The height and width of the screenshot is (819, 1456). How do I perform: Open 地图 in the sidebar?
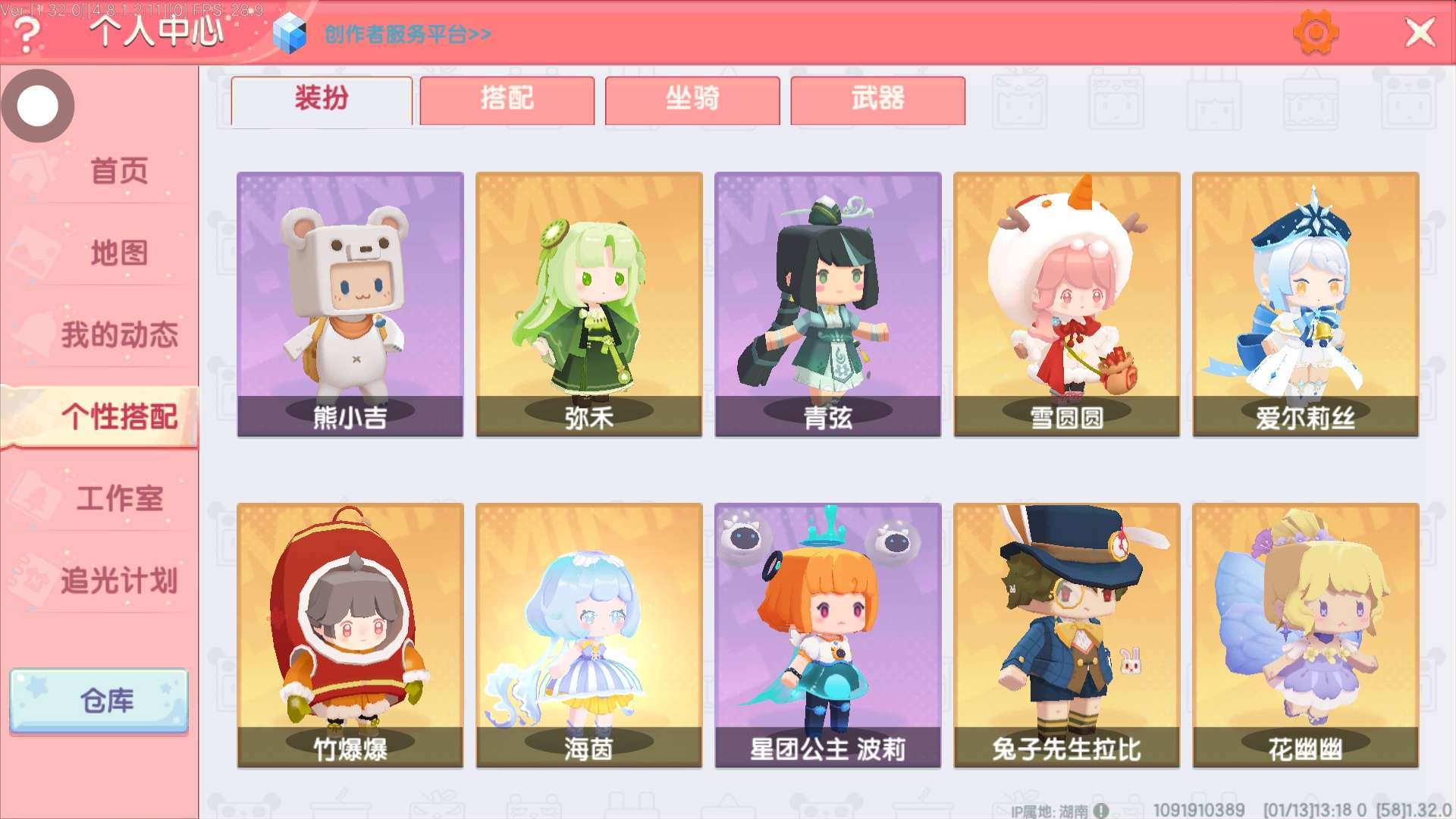[x=119, y=253]
